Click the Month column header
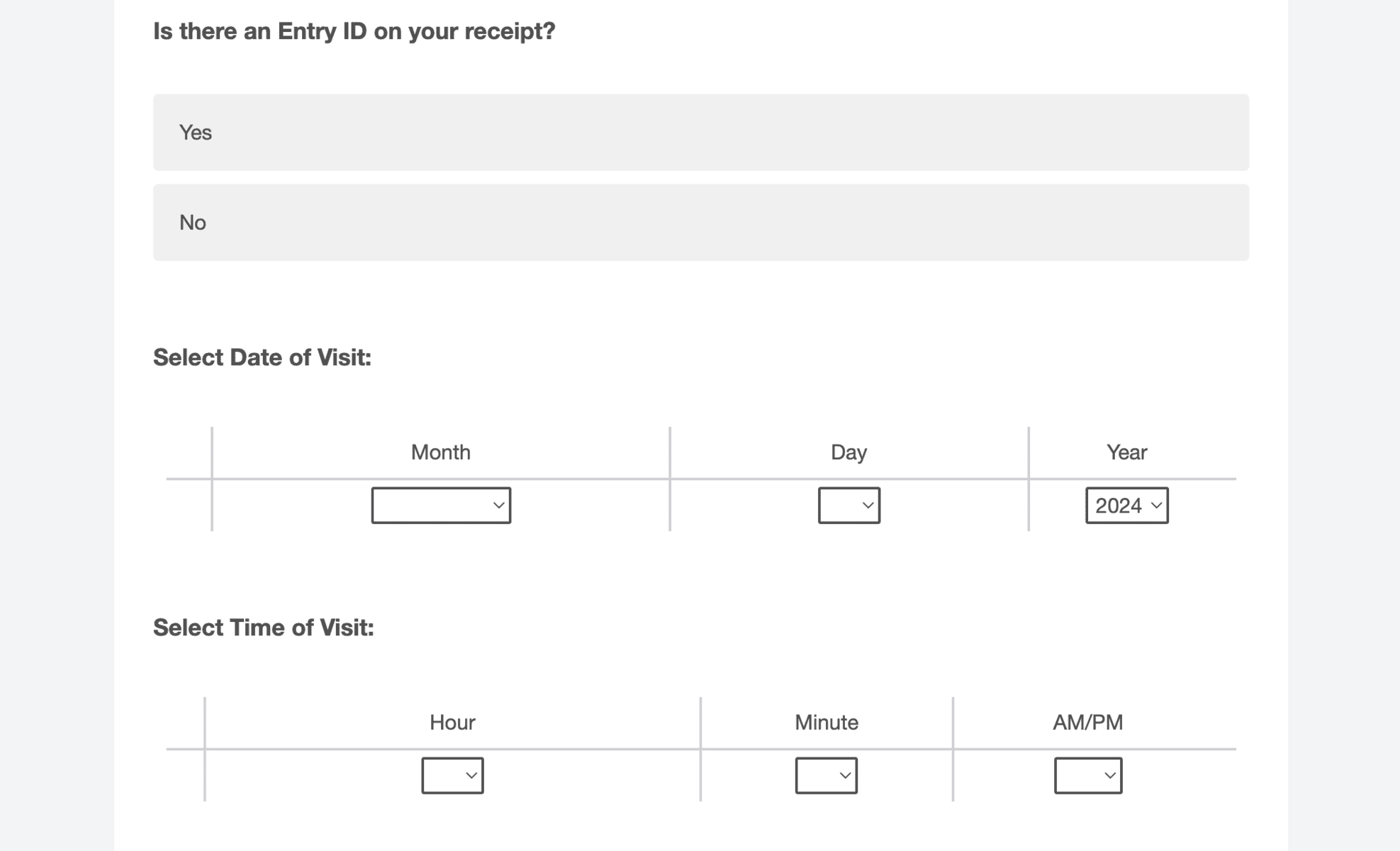The height and width of the screenshot is (851, 1400). (440, 452)
